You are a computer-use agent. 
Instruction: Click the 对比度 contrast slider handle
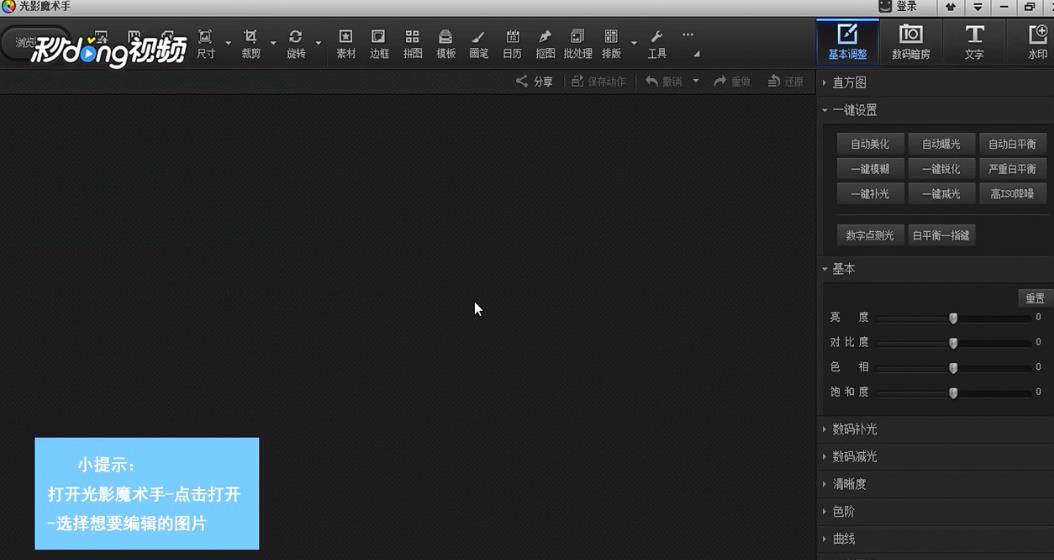pyautogui.click(x=953, y=343)
